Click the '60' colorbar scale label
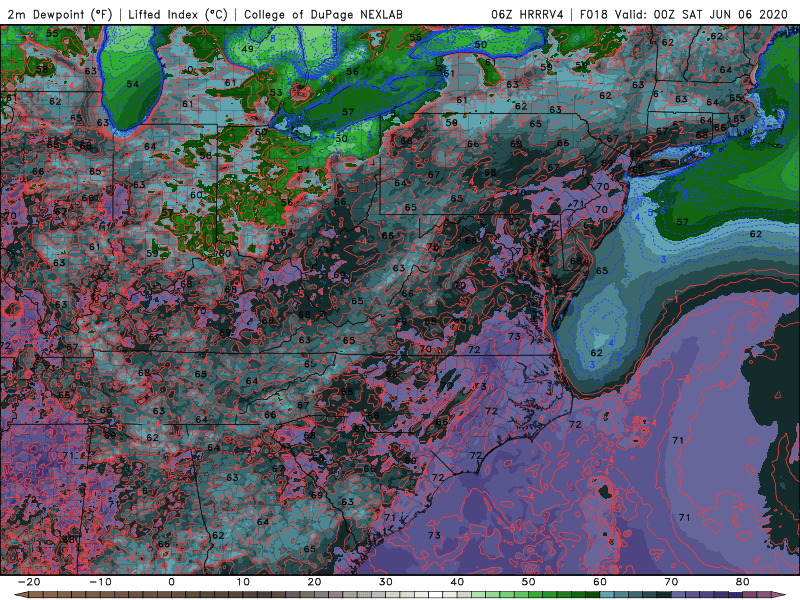This screenshot has height=600, width=800. (x=600, y=582)
